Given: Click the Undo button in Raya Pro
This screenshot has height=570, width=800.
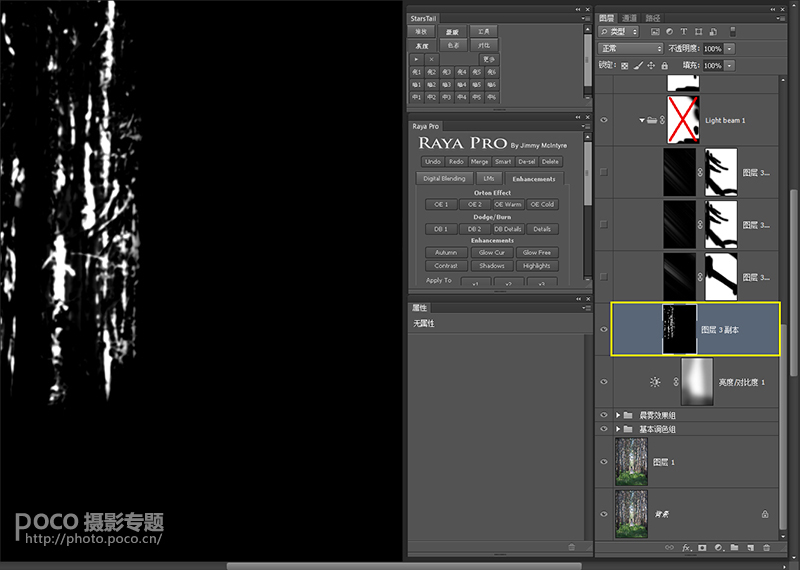Looking at the screenshot, I should click(x=433, y=162).
